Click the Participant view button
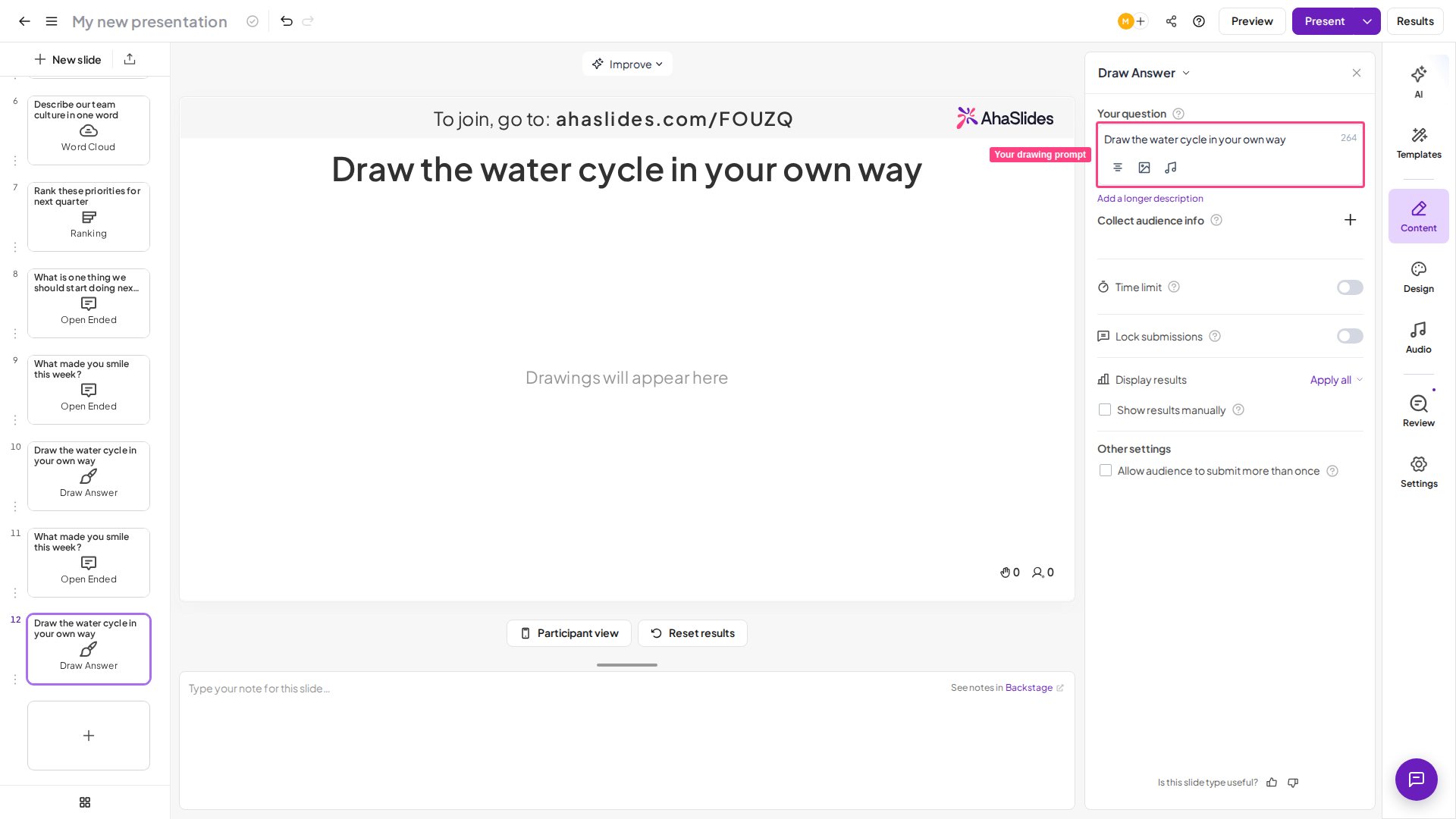 coord(569,633)
